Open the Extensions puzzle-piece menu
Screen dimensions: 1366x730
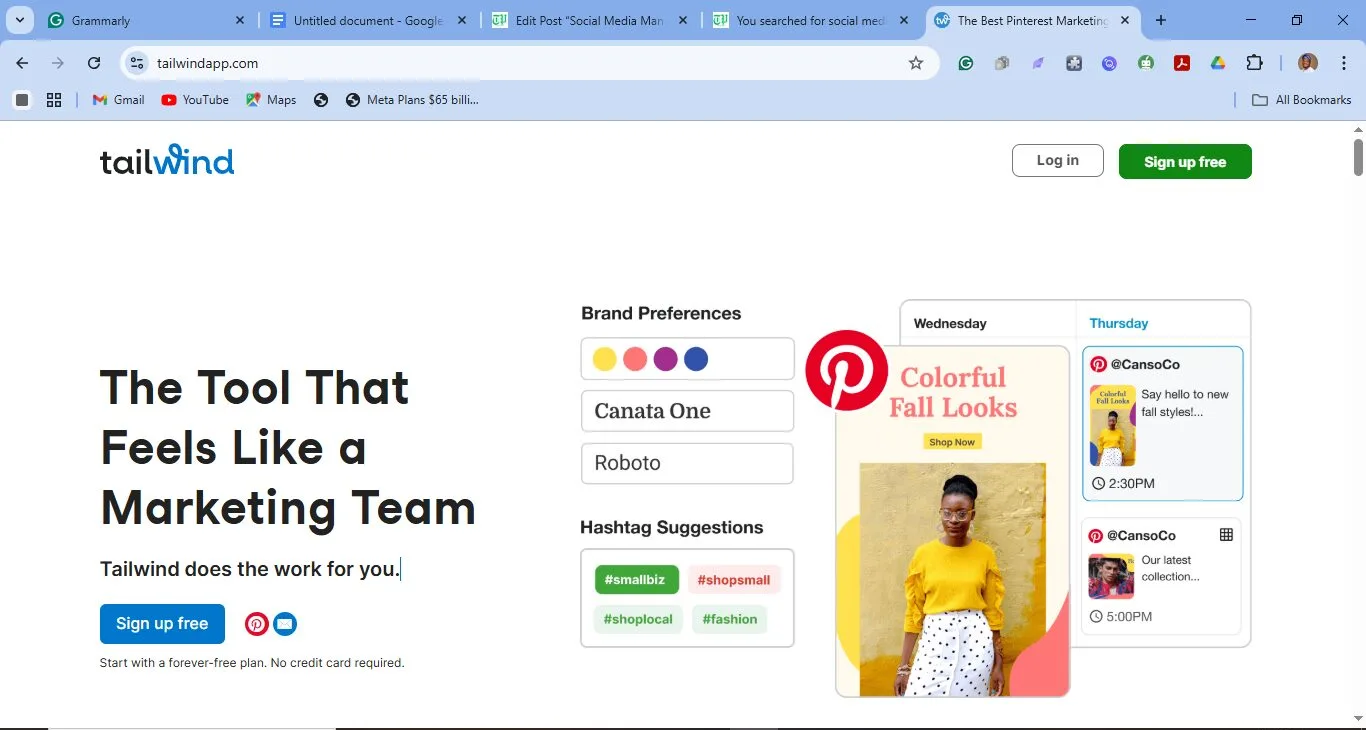point(1255,63)
